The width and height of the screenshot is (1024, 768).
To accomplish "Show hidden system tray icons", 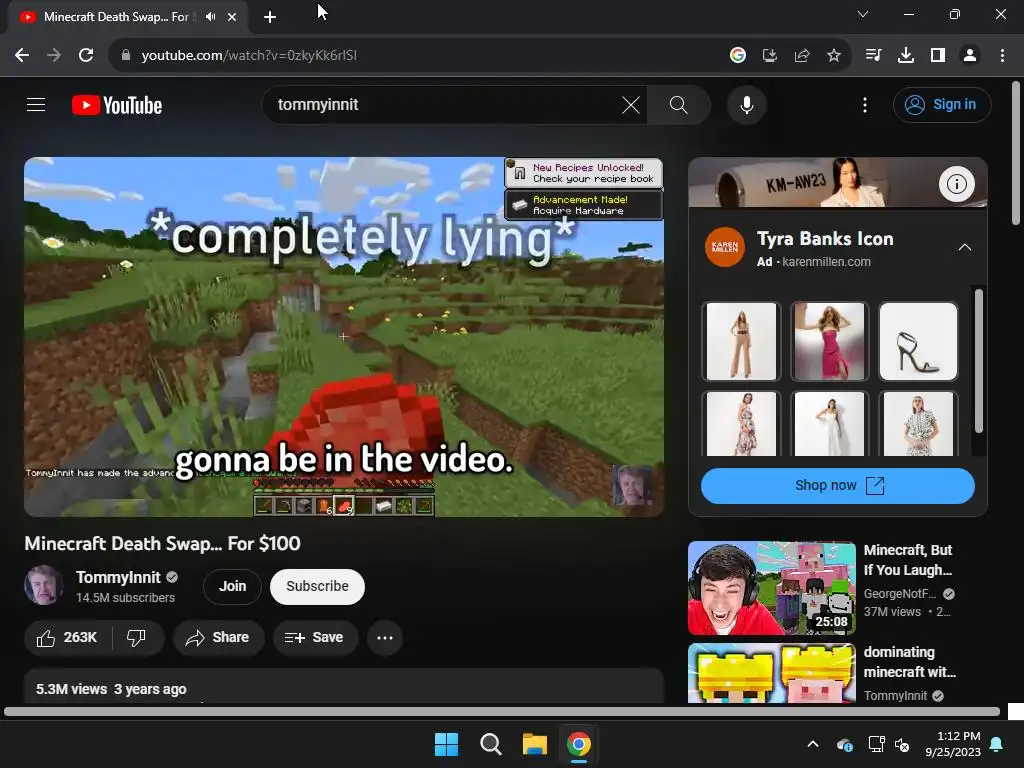I will tap(813, 744).
